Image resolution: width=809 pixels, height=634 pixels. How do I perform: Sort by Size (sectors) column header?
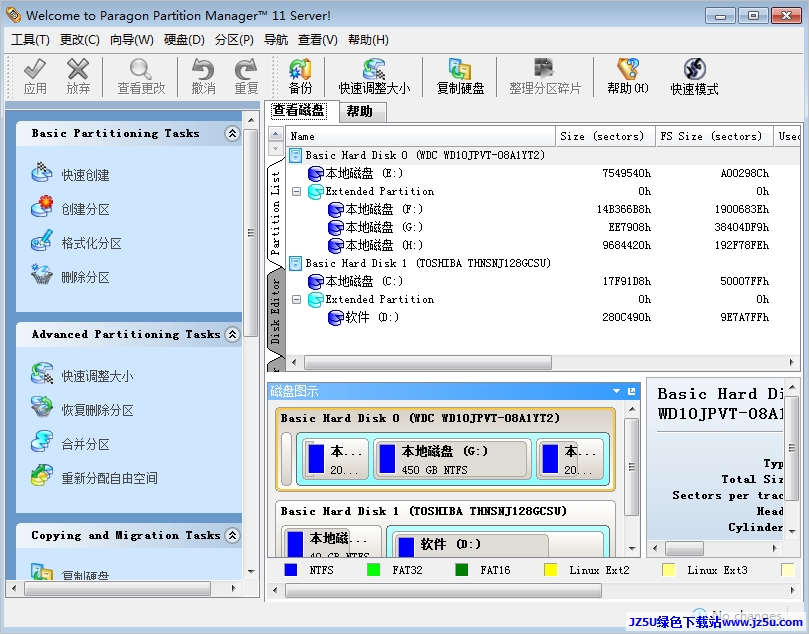605,136
